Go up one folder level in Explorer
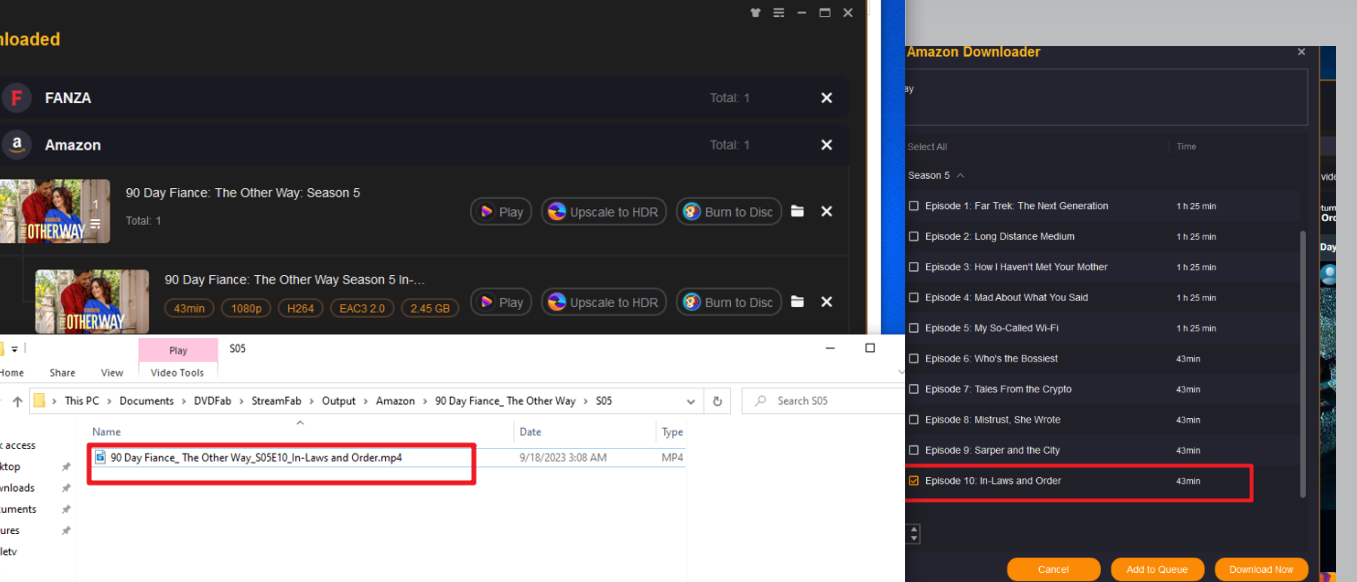This screenshot has width=1357, height=582. tap(17, 401)
